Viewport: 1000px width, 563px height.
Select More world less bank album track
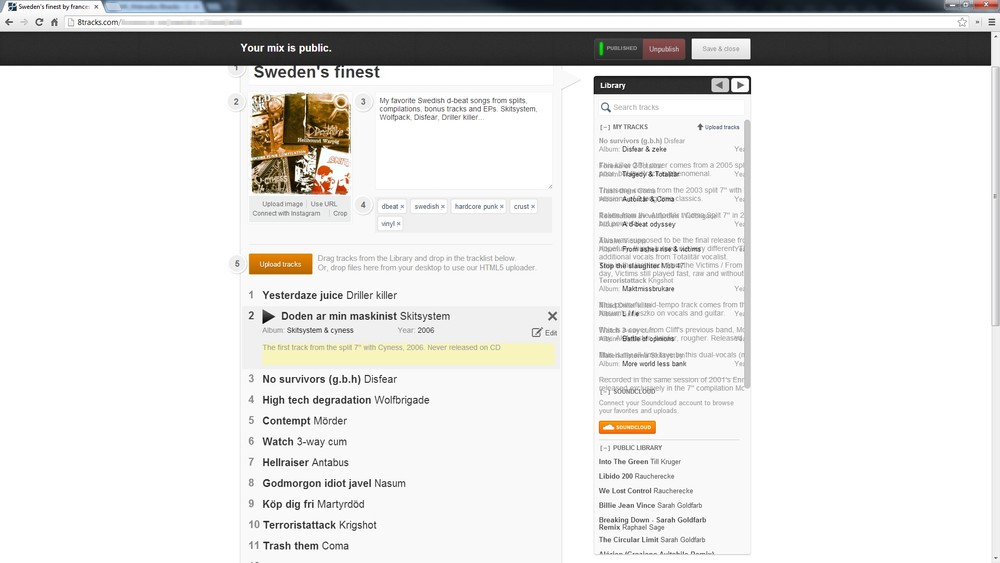point(654,363)
